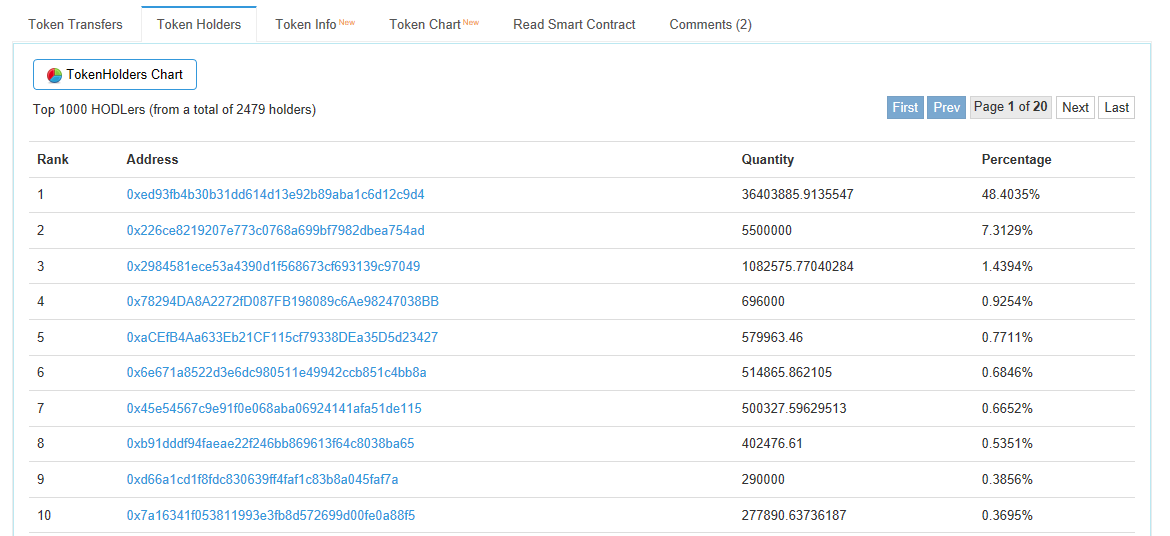Screen dimensions: 1170x536
Task: Click the First page button
Action: tap(905, 107)
